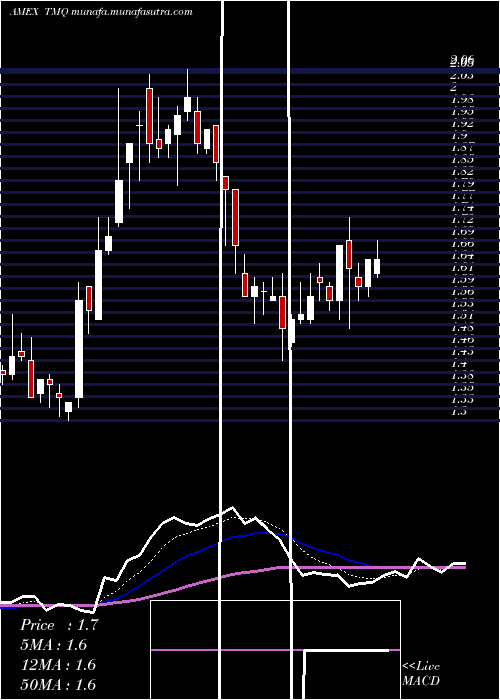
Task: Select the '1.59' price axis label
Action: (x=462, y=280)
